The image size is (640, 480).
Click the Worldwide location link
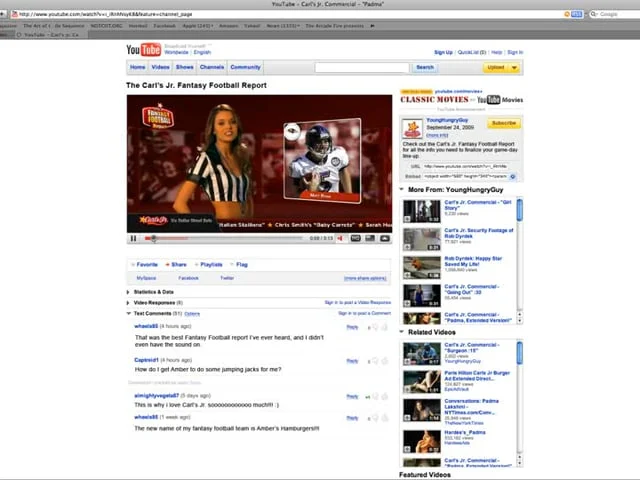[176, 52]
